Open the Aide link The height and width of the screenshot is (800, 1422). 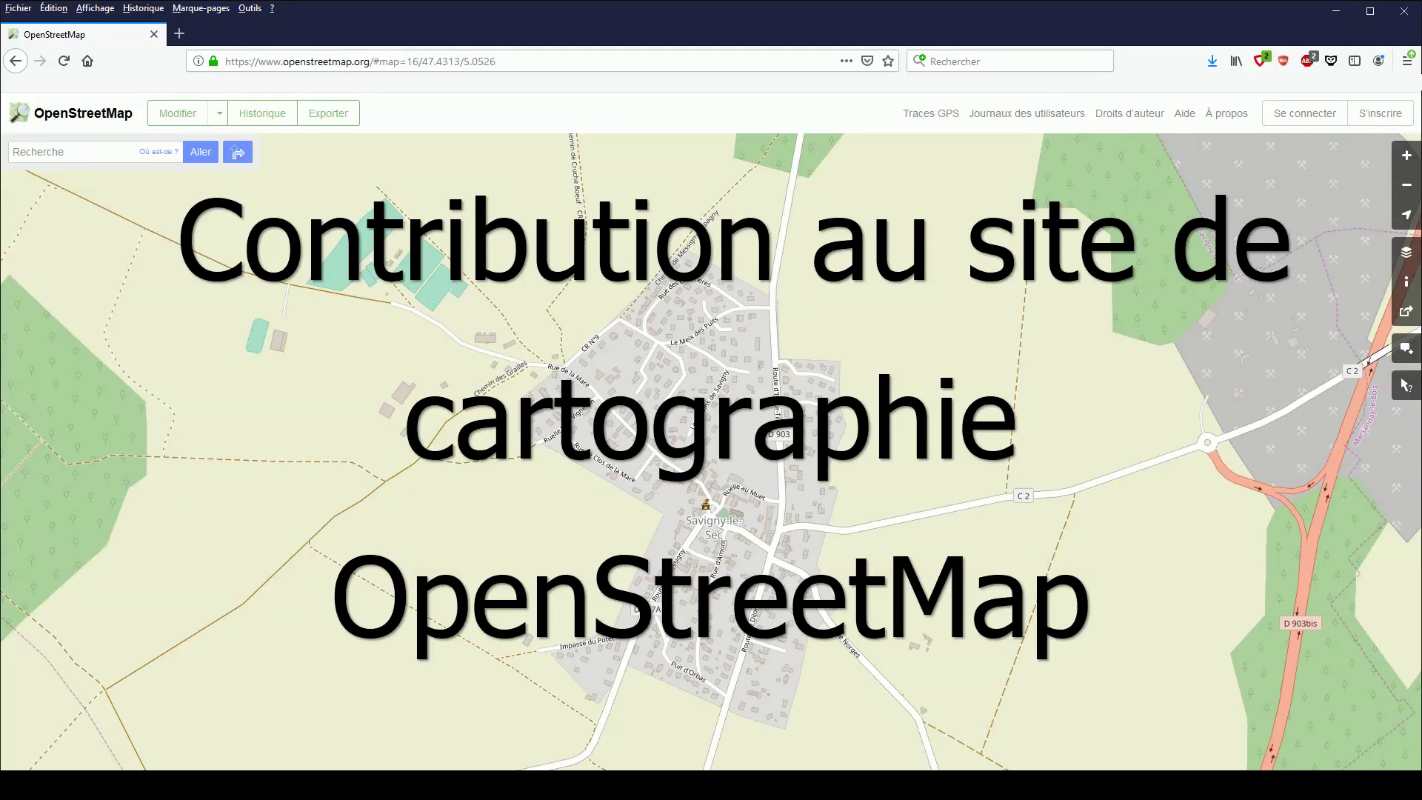1185,113
